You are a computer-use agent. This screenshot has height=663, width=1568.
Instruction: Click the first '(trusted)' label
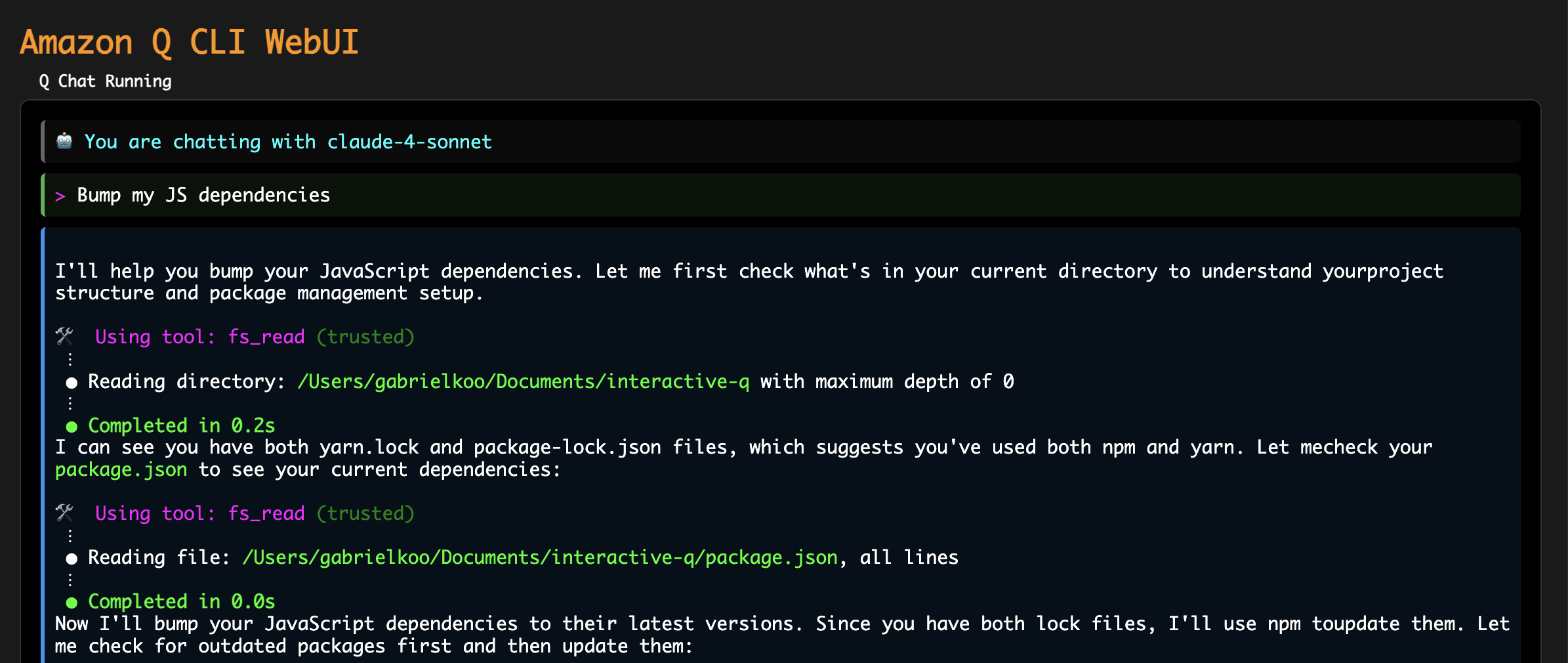tap(365, 337)
